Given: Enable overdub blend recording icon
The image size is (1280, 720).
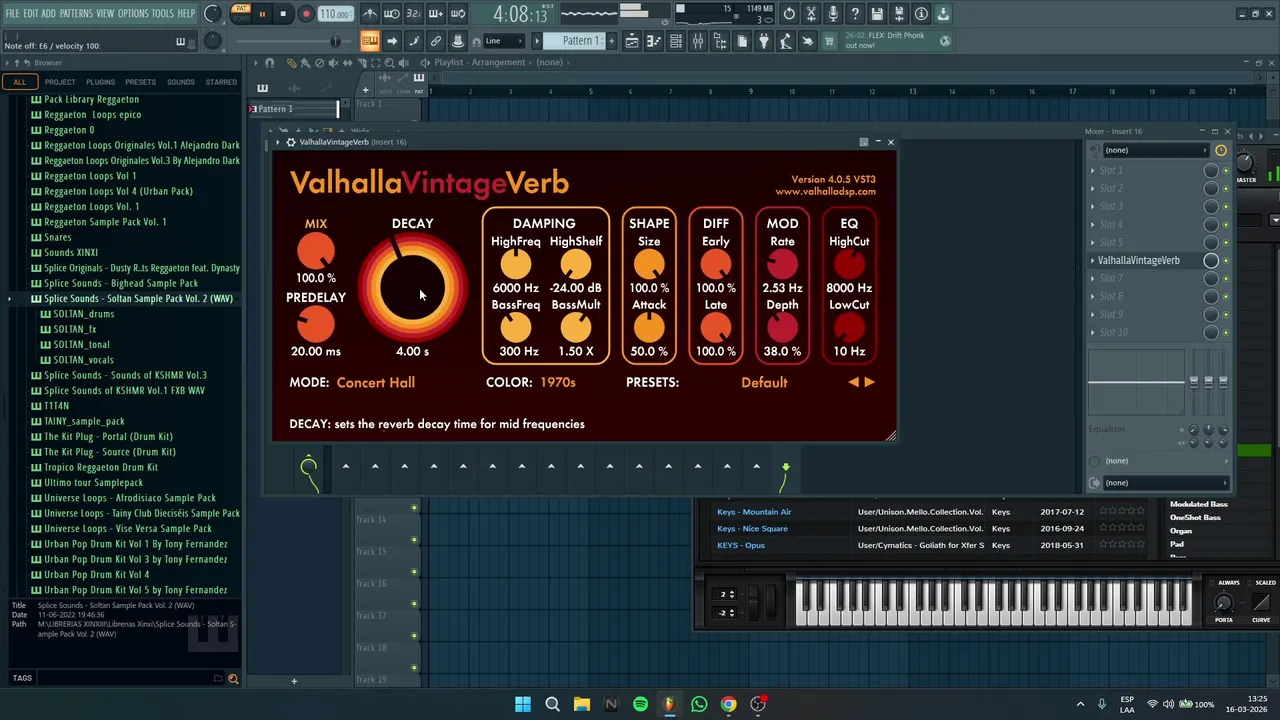Looking at the screenshot, I should pos(435,14).
